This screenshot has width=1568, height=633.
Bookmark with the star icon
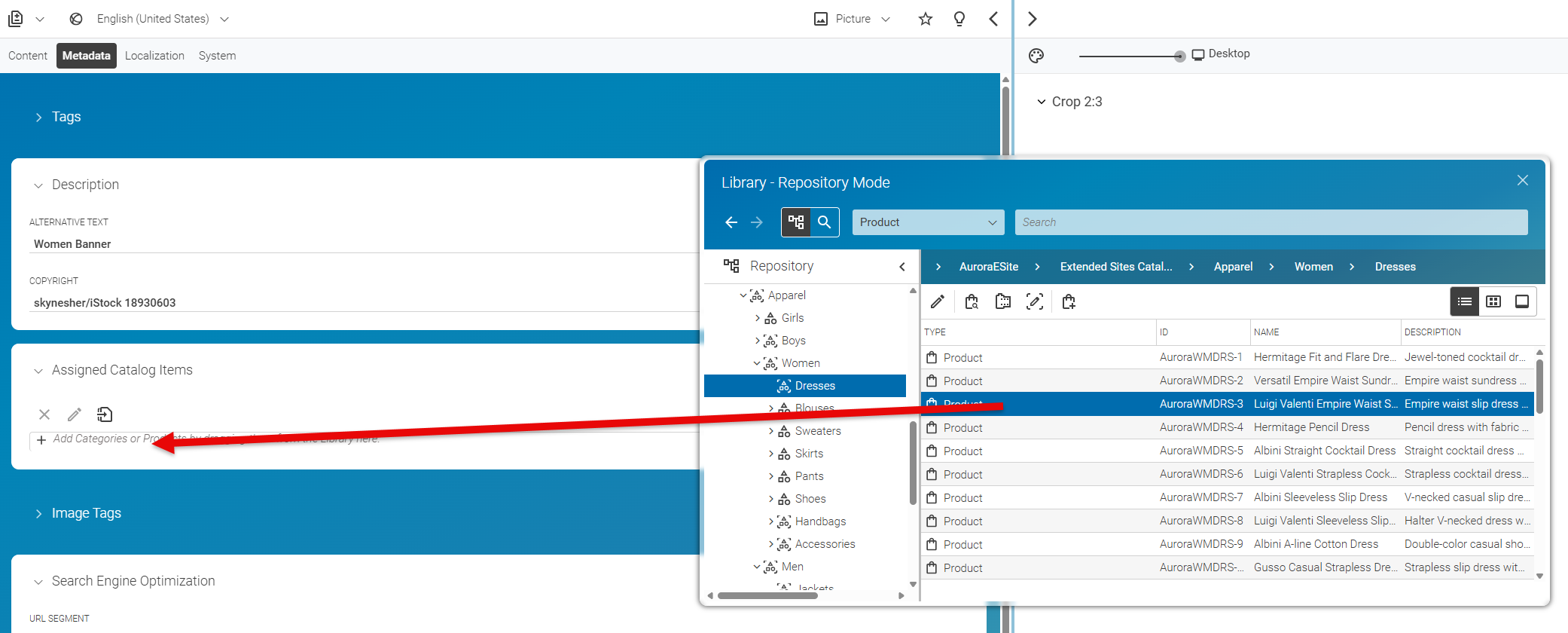tap(926, 19)
